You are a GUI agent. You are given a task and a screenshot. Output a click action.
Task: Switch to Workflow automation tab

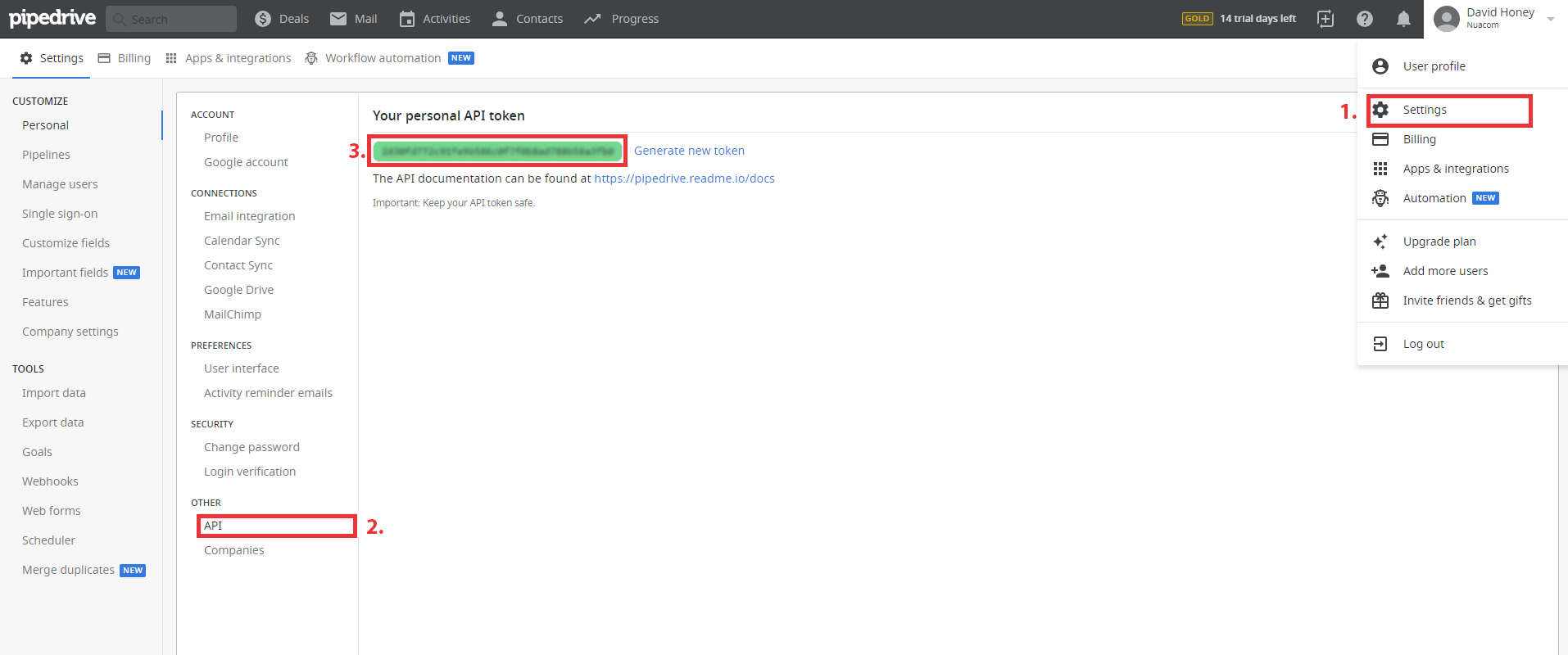[x=389, y=58]
